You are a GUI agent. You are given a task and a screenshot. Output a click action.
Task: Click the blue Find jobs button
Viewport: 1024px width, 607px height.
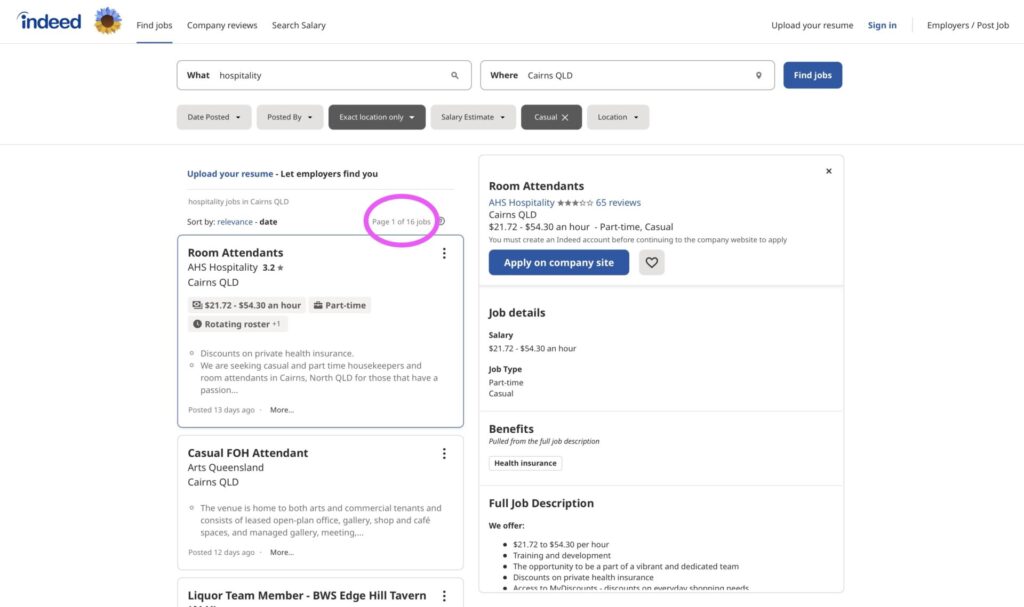click(812, 75)
